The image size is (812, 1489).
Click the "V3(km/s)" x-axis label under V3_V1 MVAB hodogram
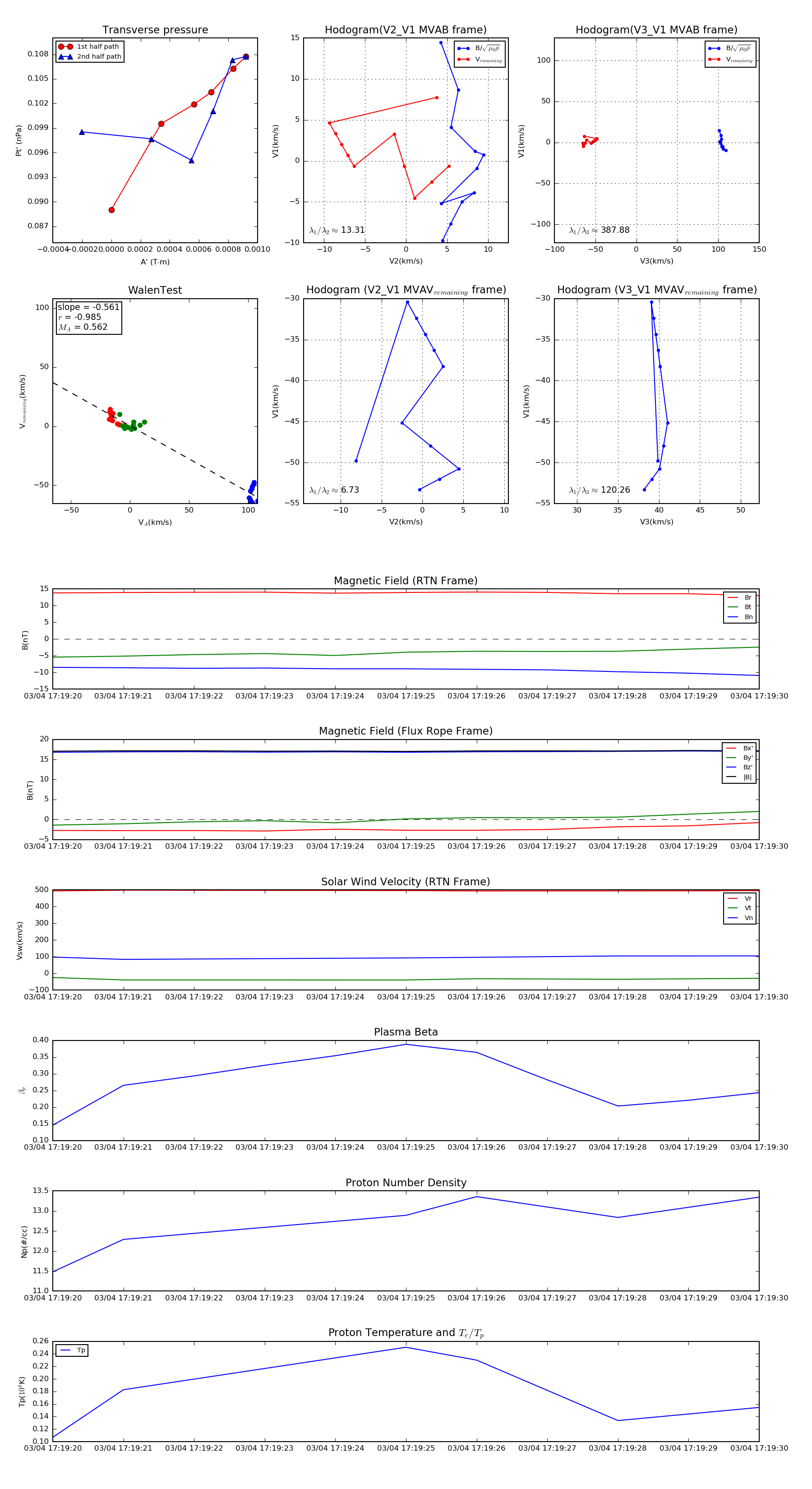(656, 261)
